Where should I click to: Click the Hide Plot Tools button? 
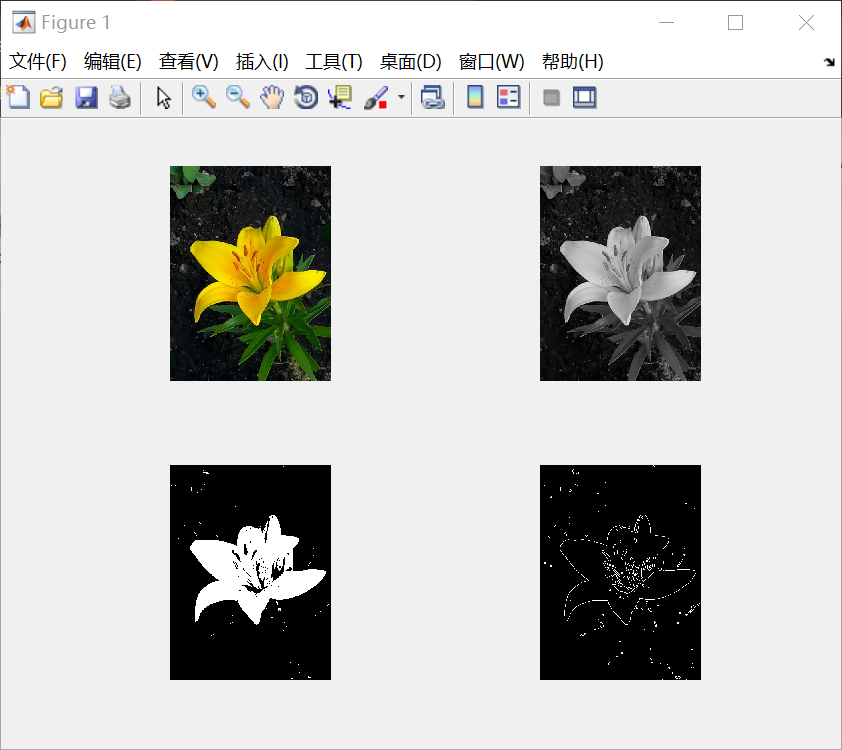pyautogui.click(x=551, y=97)
